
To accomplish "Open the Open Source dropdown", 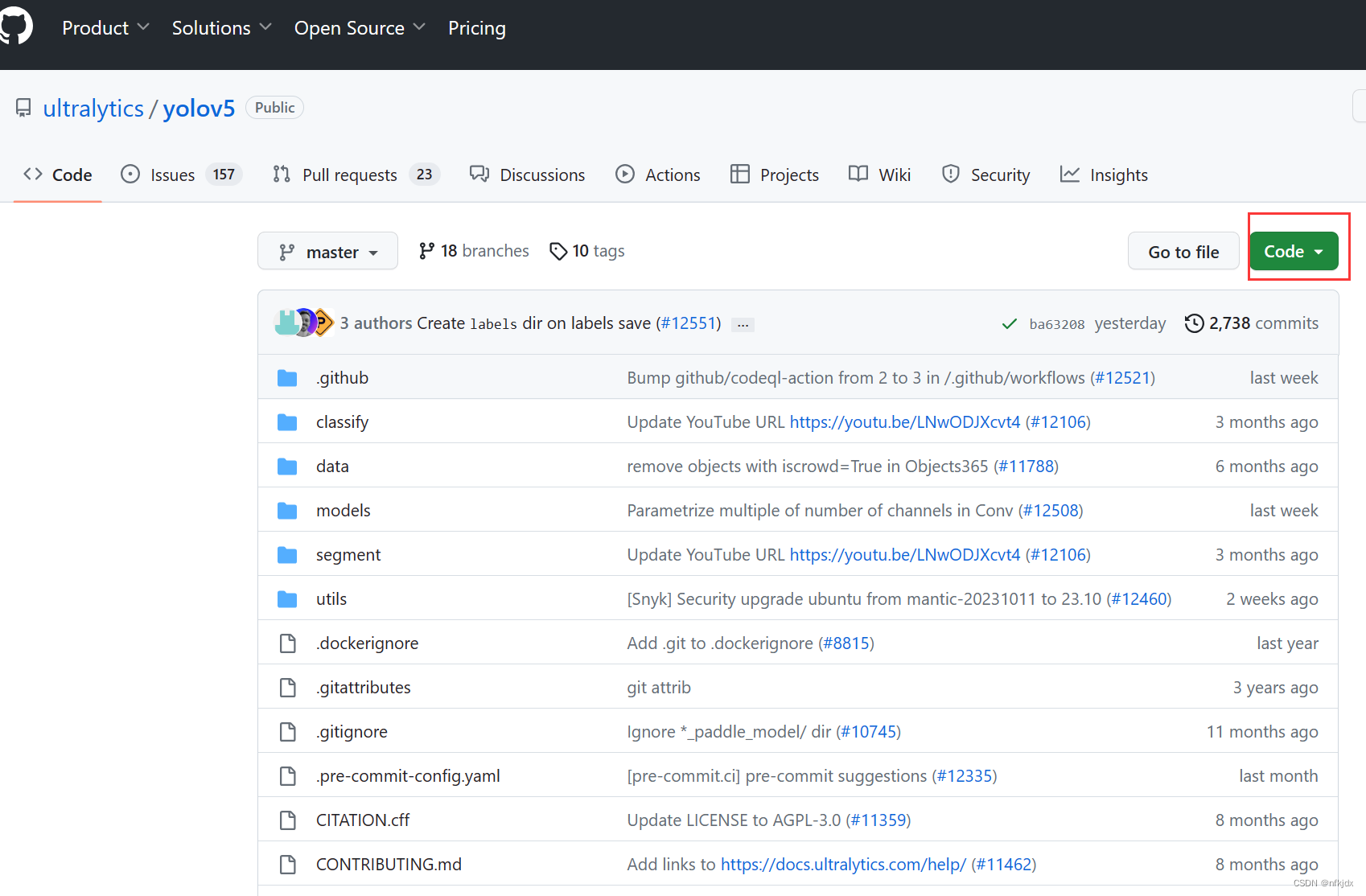I will (360, 28).
